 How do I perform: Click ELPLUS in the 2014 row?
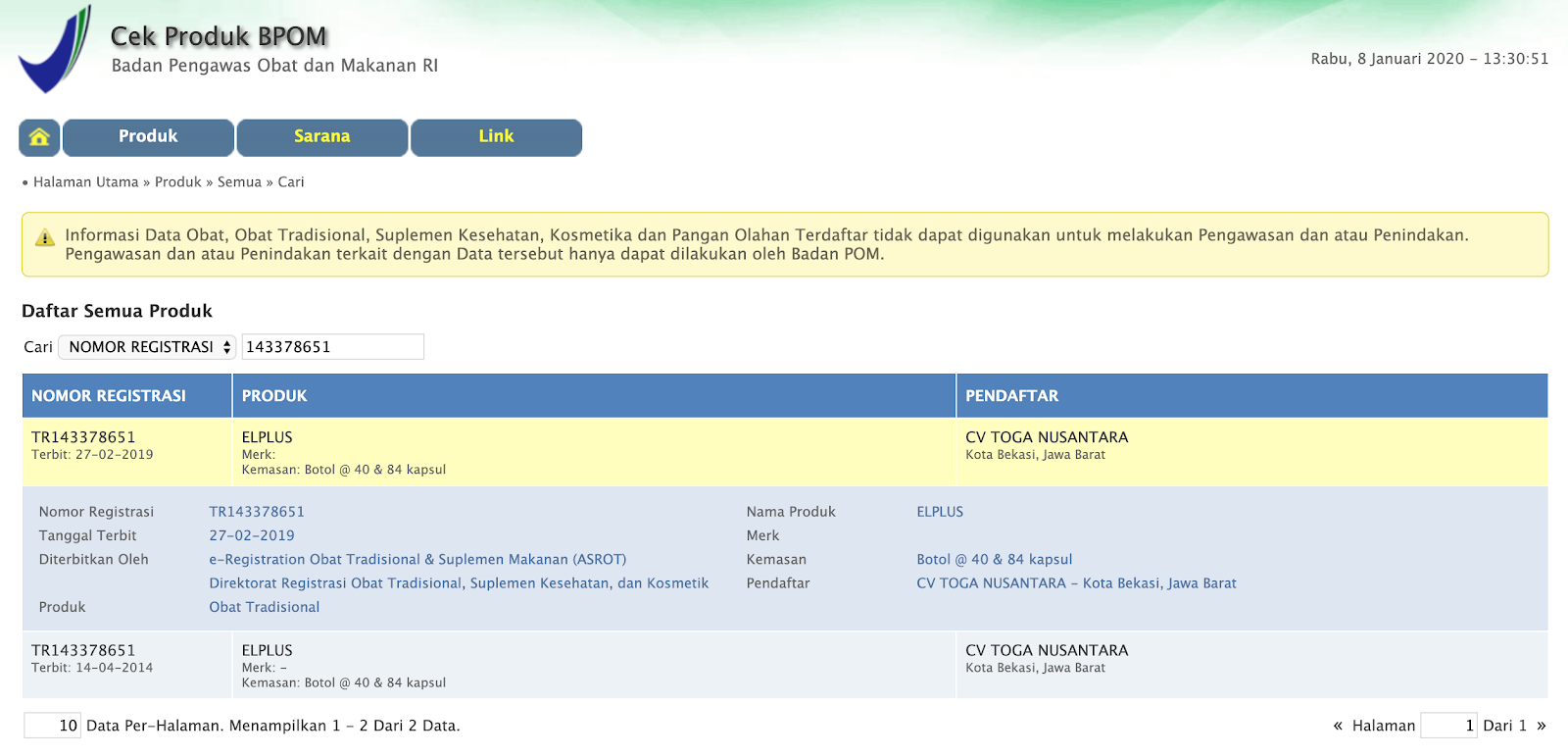point(268,650)
